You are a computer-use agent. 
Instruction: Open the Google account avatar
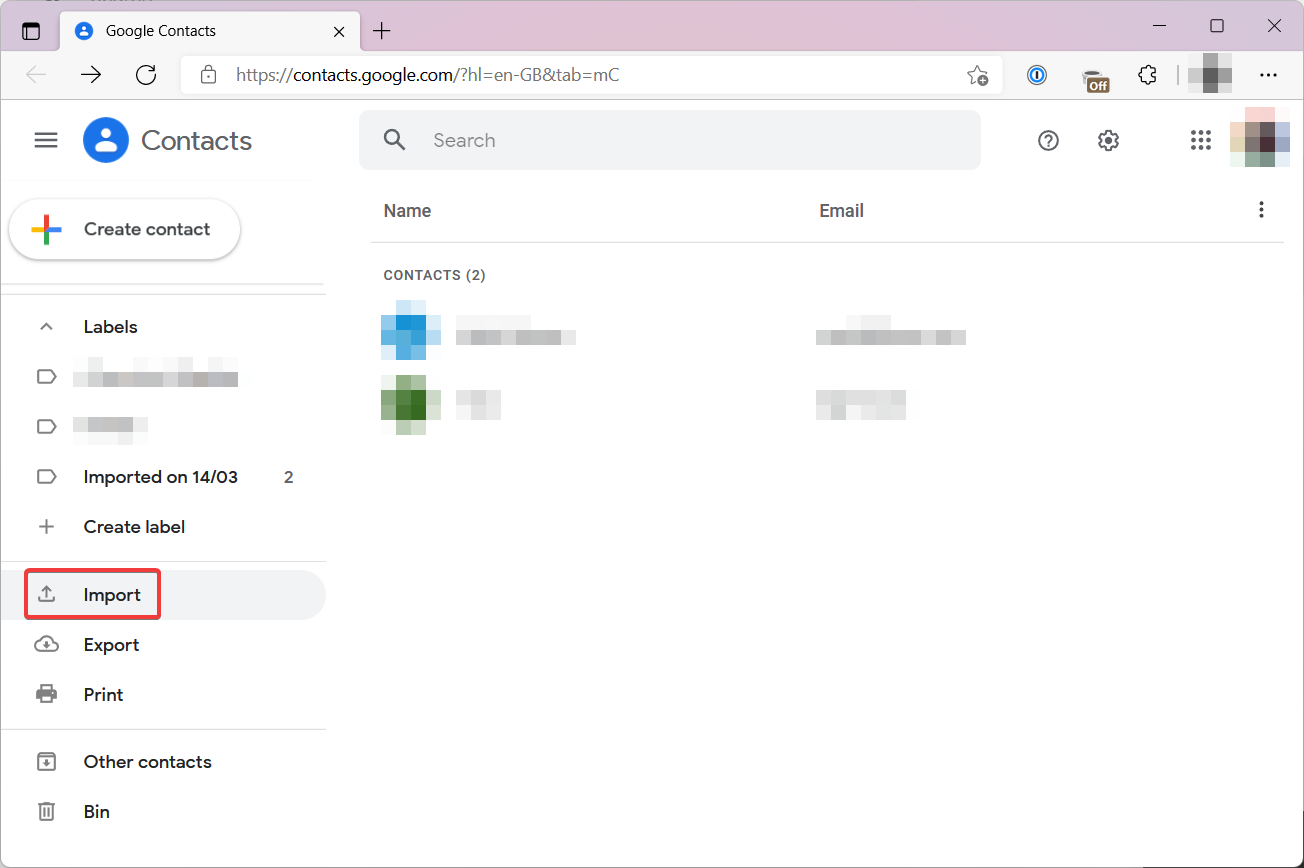(1260, 137)
